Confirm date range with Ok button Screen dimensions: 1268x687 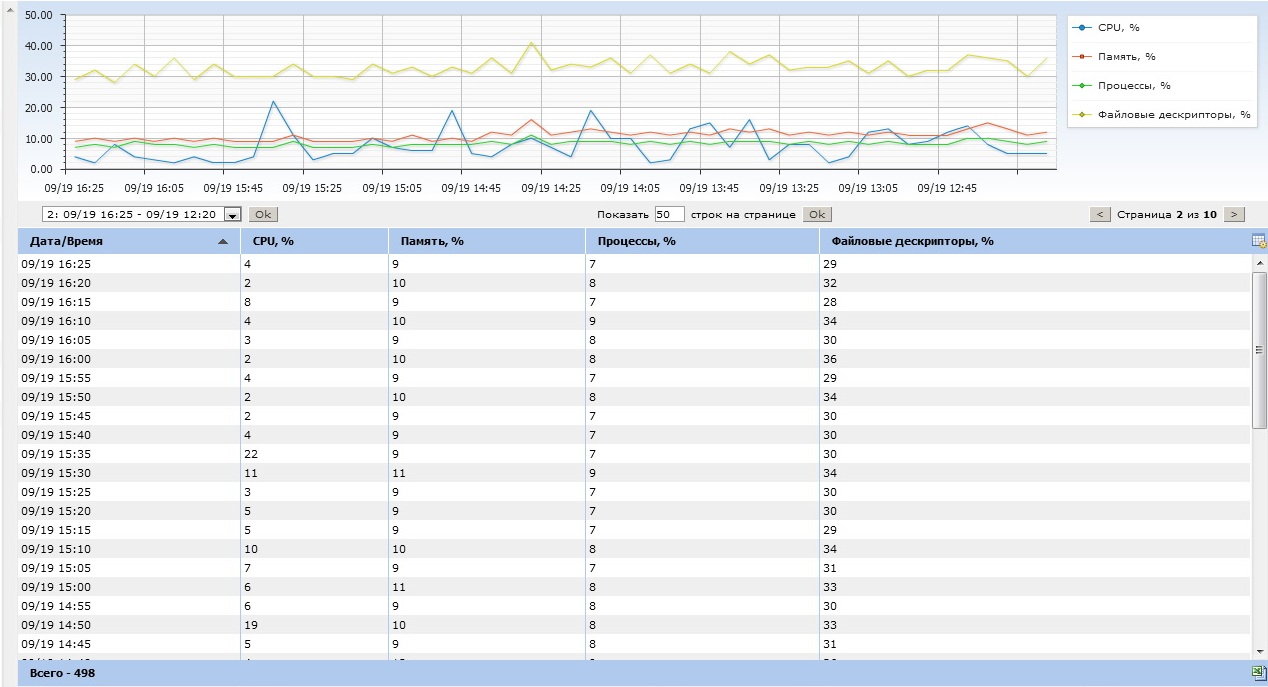click(x=263, y=214)
